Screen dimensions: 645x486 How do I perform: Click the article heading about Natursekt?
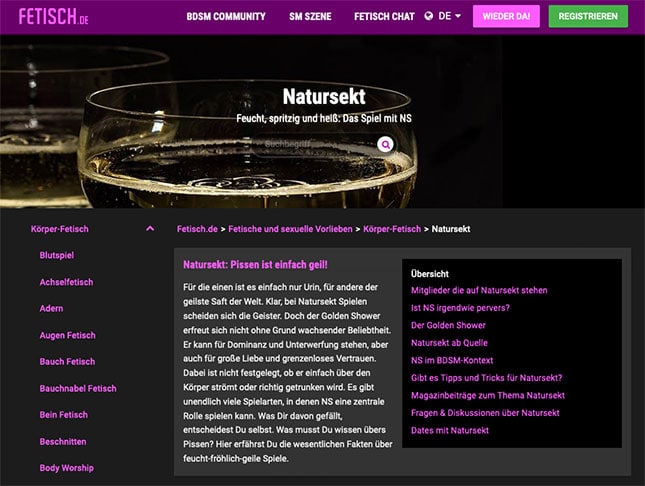(x=255, y=265)
